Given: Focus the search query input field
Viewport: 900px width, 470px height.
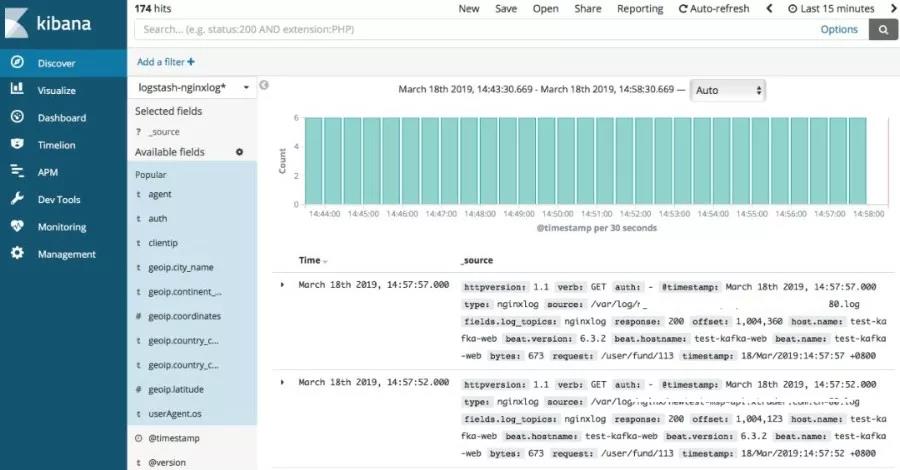Looking at the screenshot, I should (x=474, y=29).
